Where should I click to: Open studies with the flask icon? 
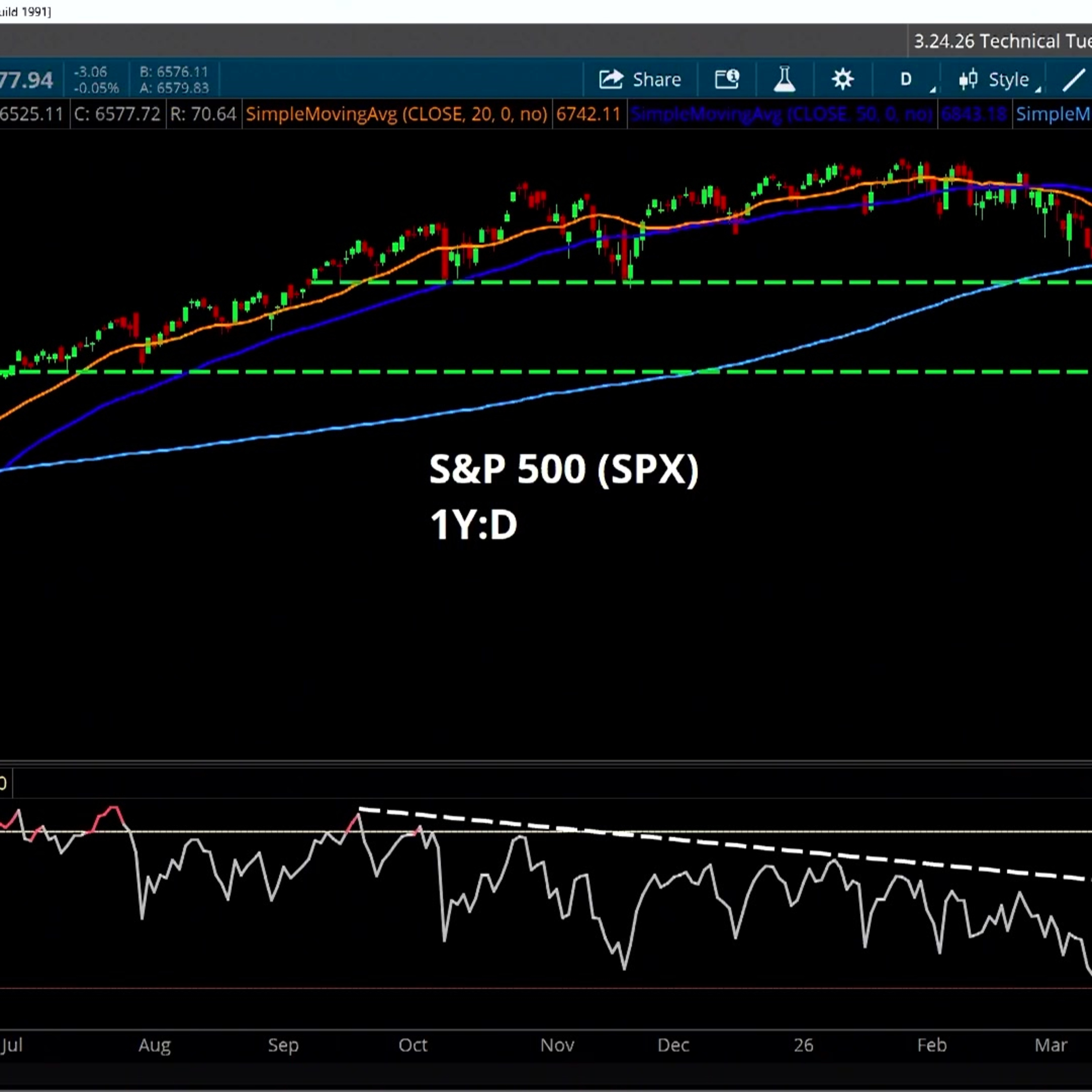[784, 80]
